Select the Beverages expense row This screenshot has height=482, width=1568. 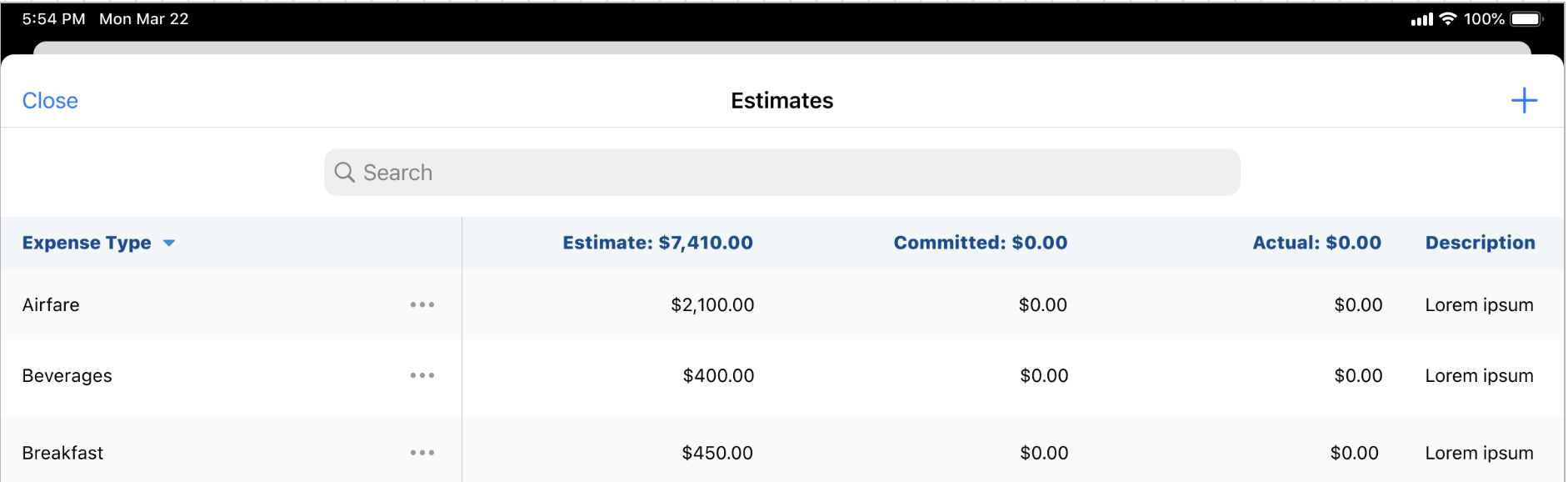click(67, 376)
